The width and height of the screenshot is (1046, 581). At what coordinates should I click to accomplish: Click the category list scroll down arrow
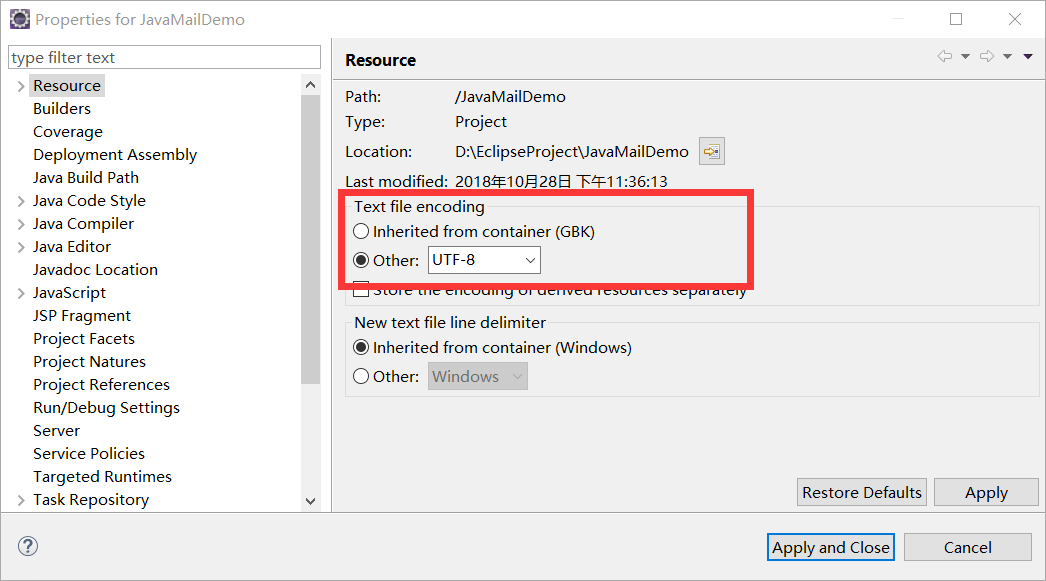tap(310, 500)
